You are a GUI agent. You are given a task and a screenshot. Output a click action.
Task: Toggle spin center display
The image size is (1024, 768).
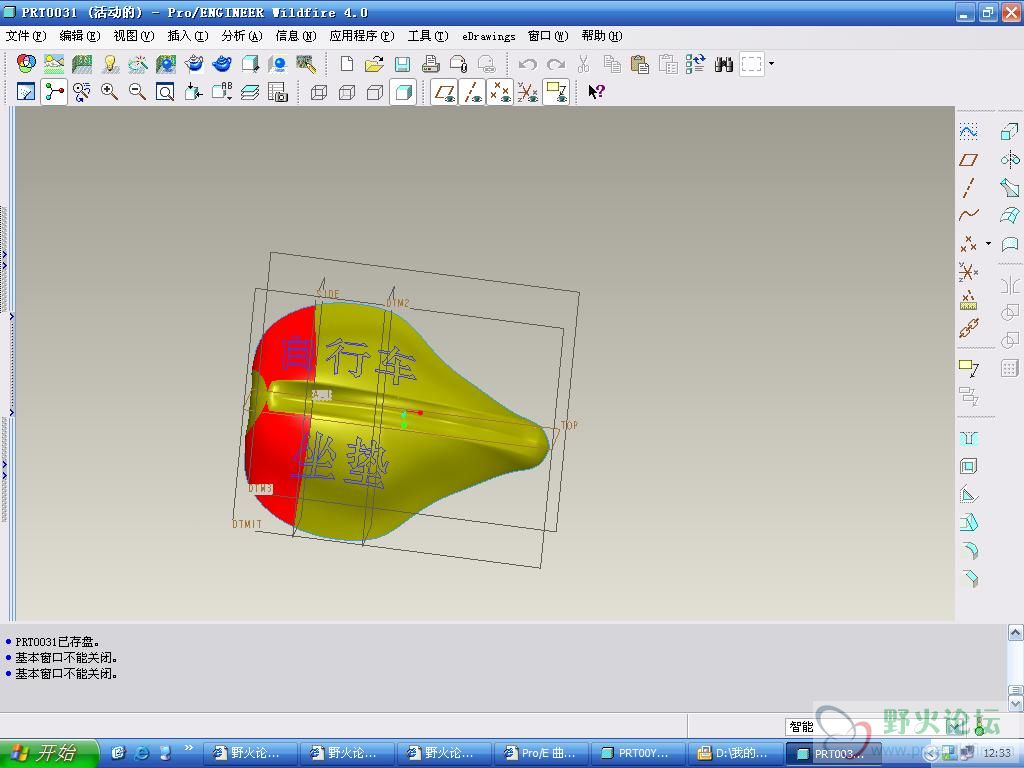pos(54,92)
